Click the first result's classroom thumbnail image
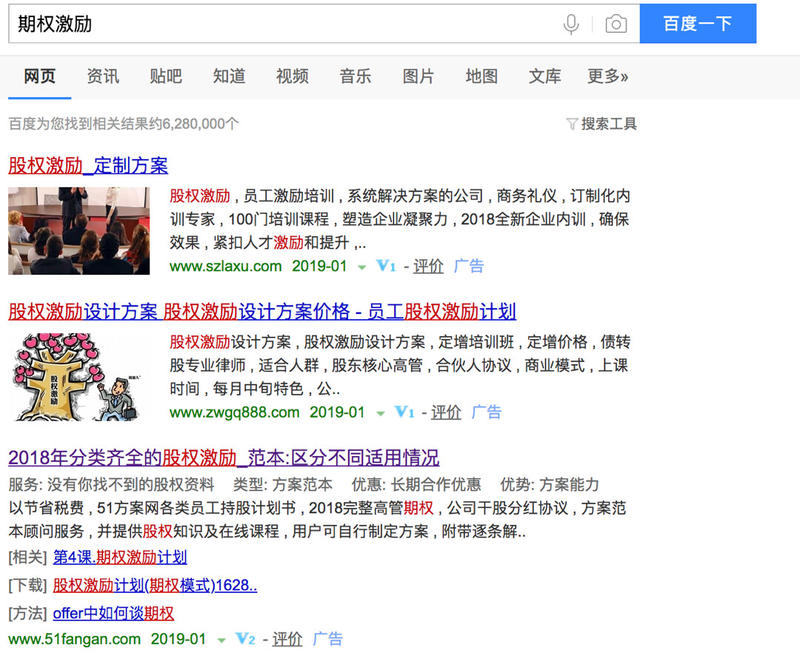 coord(78,230)
